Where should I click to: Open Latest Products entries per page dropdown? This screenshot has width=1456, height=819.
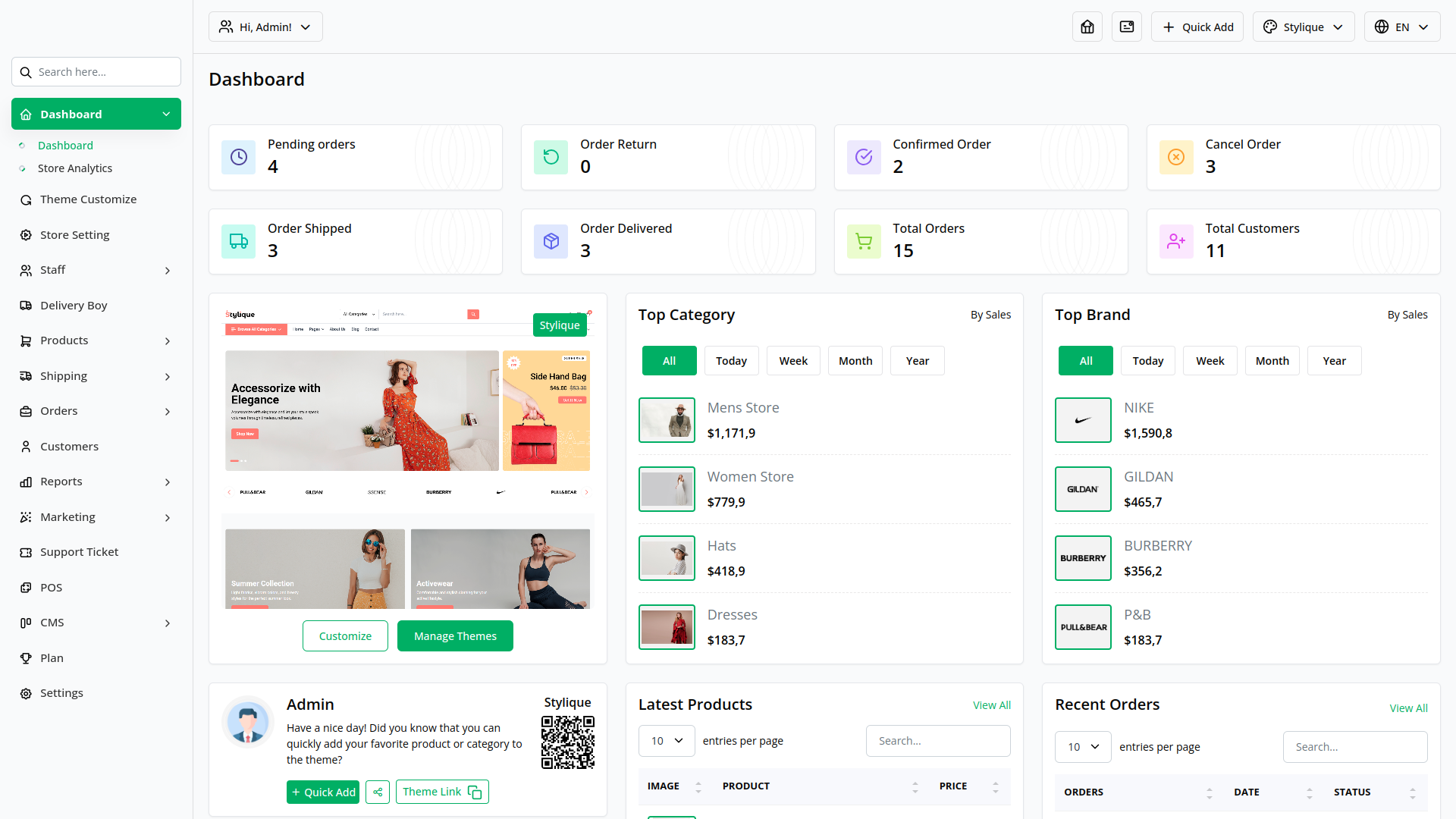coord(667,741)
